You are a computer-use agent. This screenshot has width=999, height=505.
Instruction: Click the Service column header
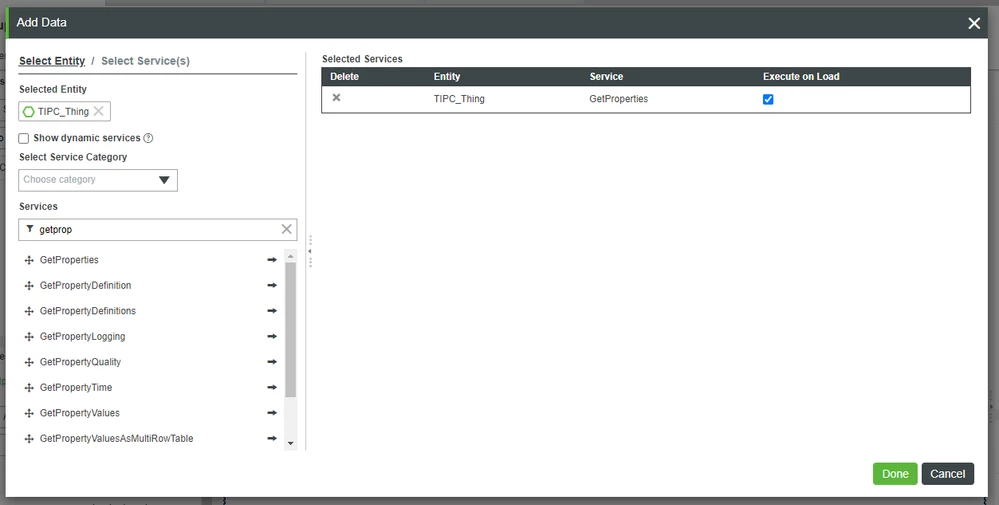pyautogui.click(x=606, y=76)
